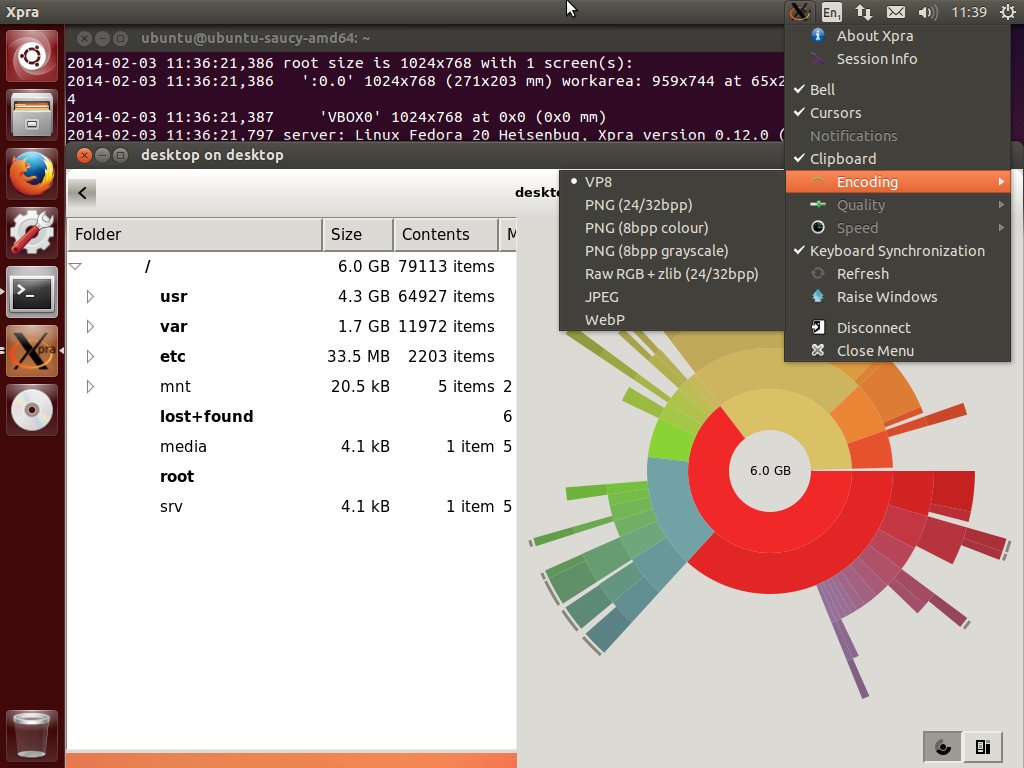Screen dimensions: 1024x768
Task: Launch Firefox from the dock
Action: coord(31,174)
